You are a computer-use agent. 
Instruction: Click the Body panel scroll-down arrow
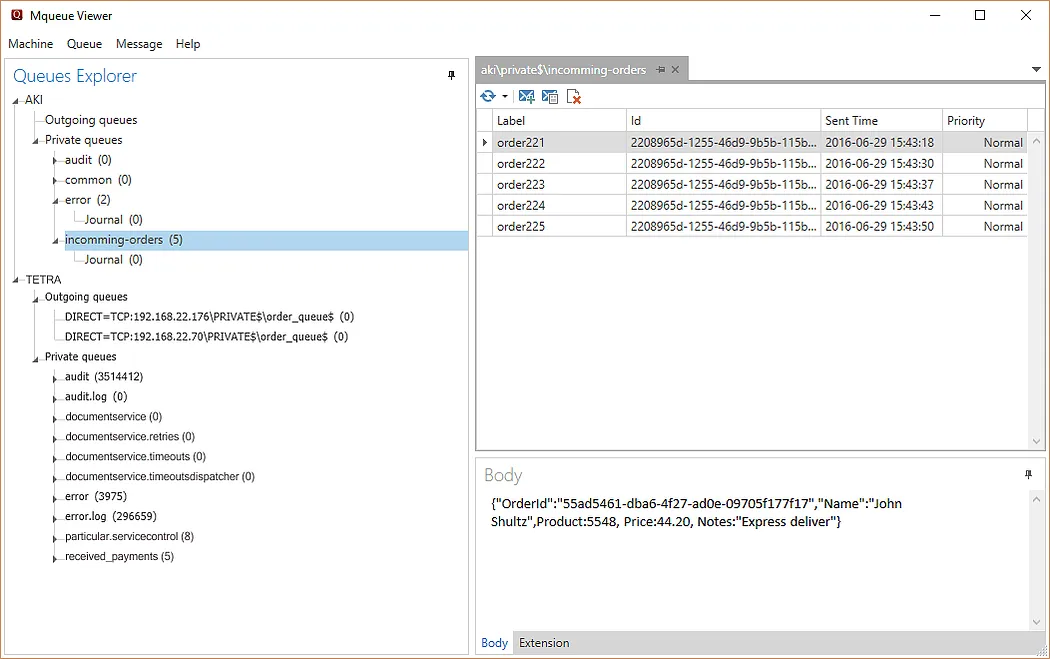tap(1037, 622)
